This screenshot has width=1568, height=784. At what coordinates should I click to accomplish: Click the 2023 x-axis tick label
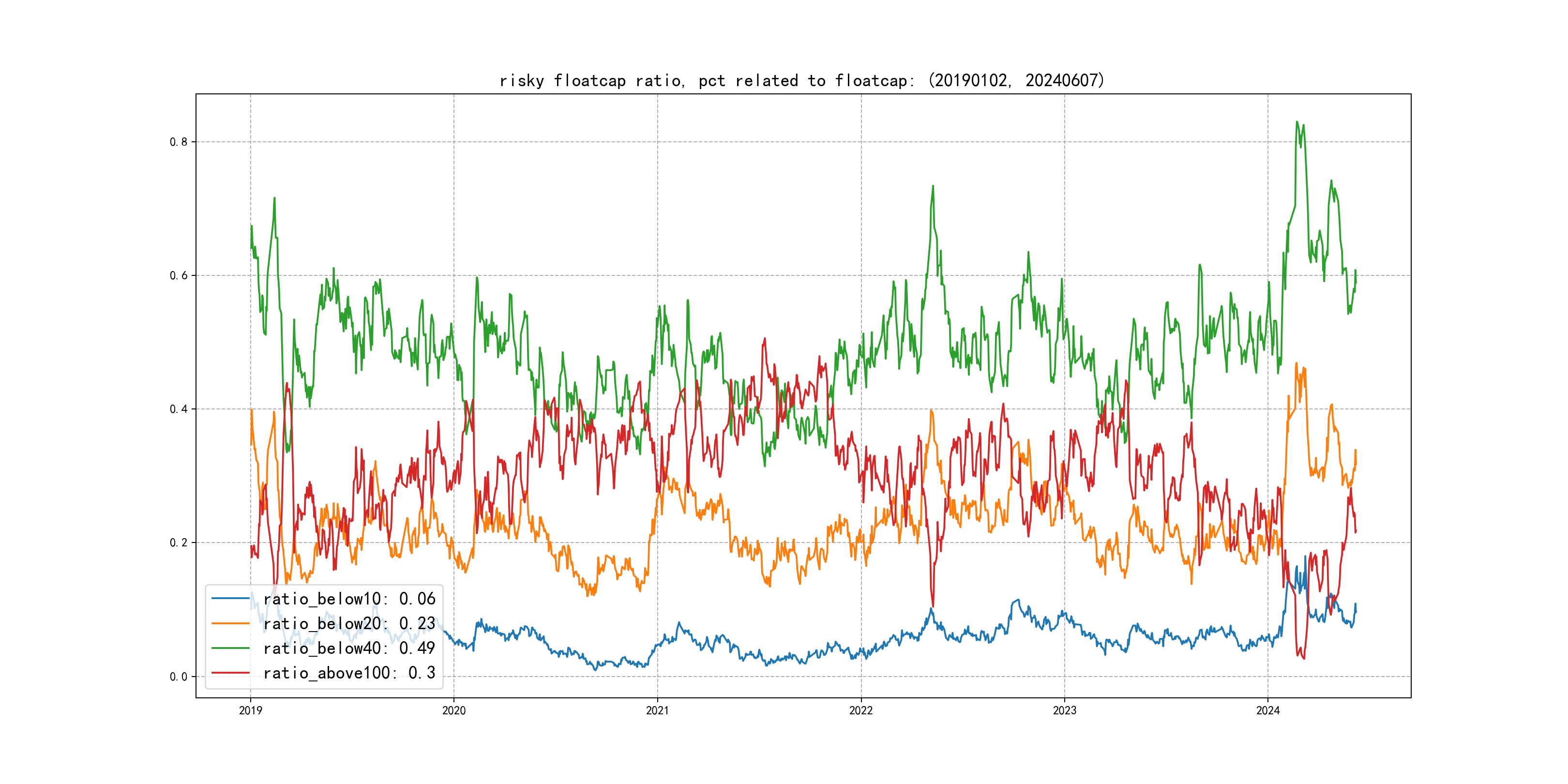1065,710
